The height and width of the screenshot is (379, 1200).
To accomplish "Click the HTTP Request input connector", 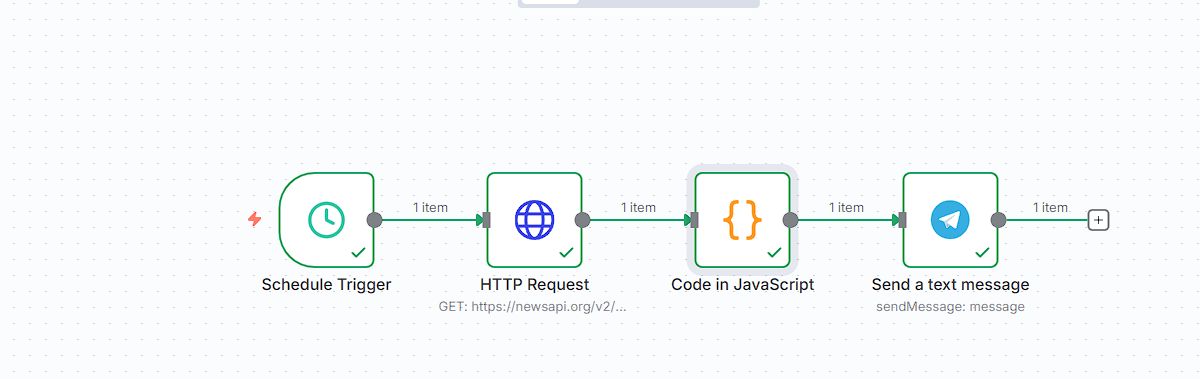I will [486, 220].
